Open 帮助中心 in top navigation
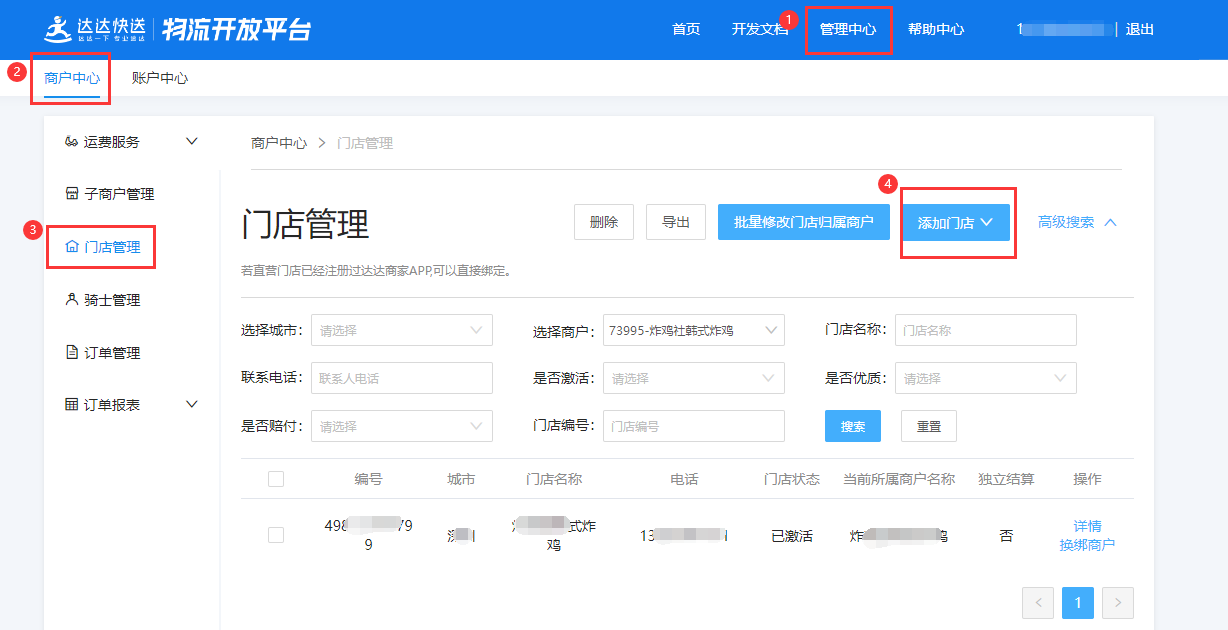The width and height of the screenshot is (1228, 630). pos(936,29)
